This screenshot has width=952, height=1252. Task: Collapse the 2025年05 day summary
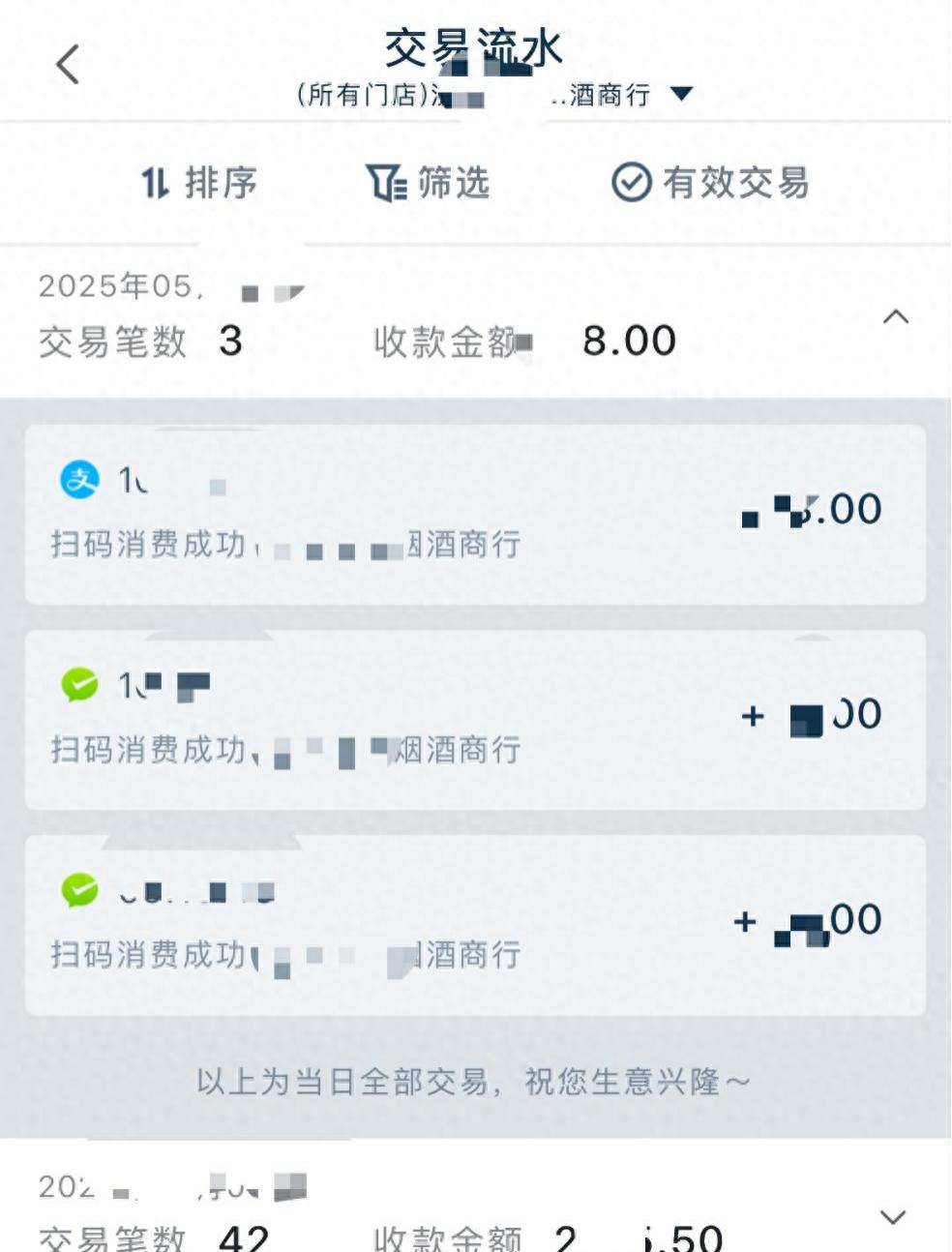(896, 317)
